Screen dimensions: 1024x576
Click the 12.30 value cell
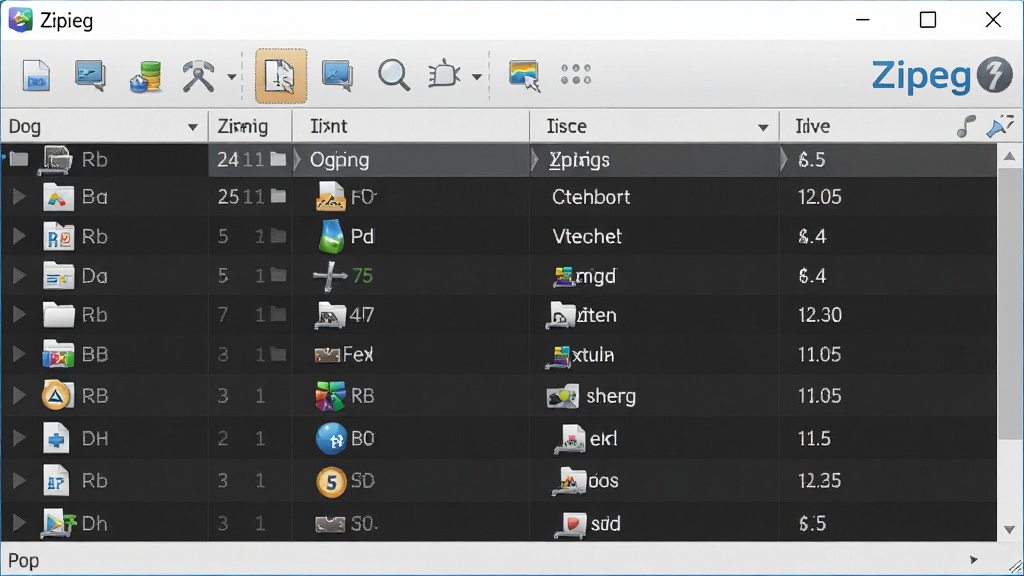coord(820,315)
